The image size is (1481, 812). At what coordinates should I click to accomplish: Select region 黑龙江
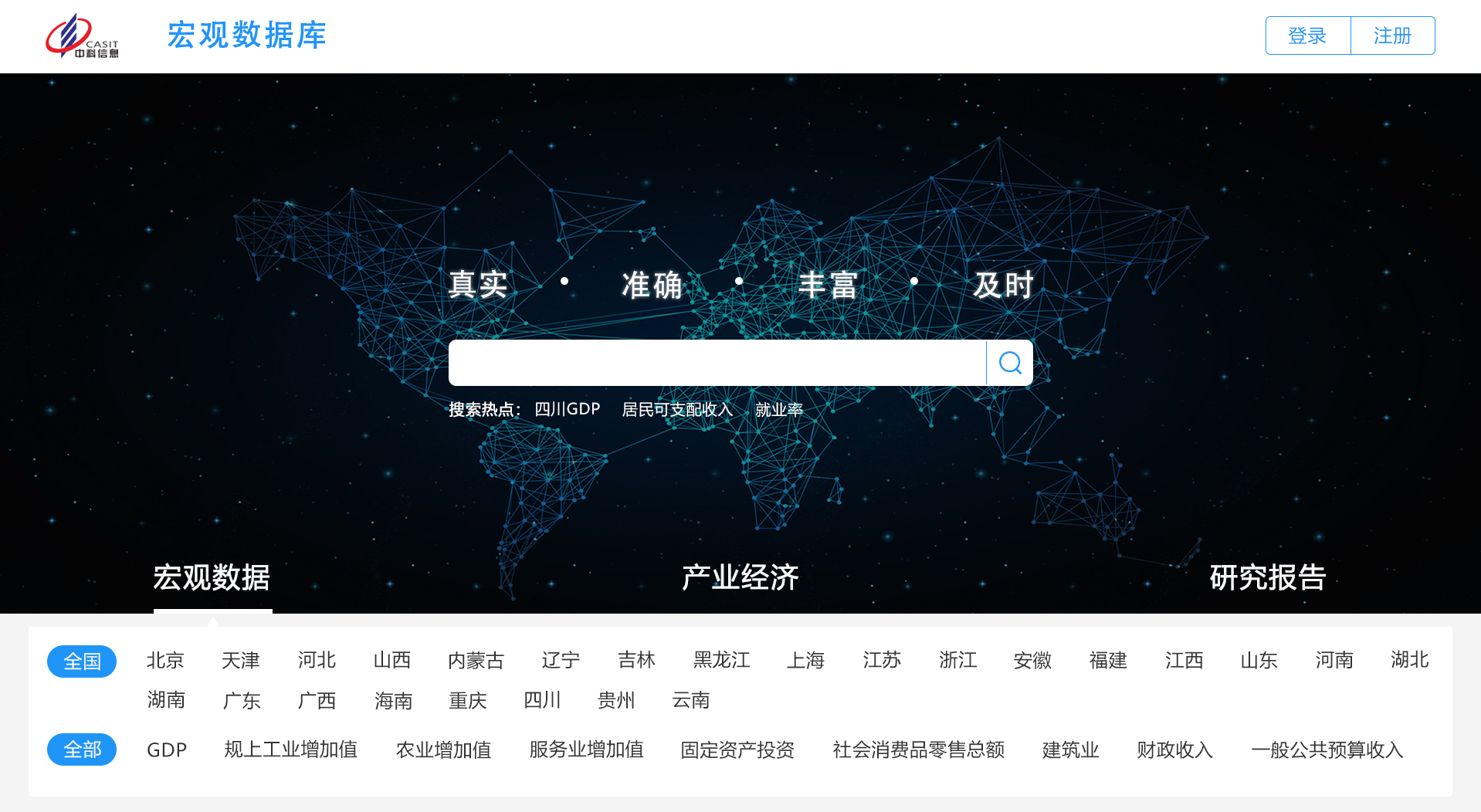[721, 661]
